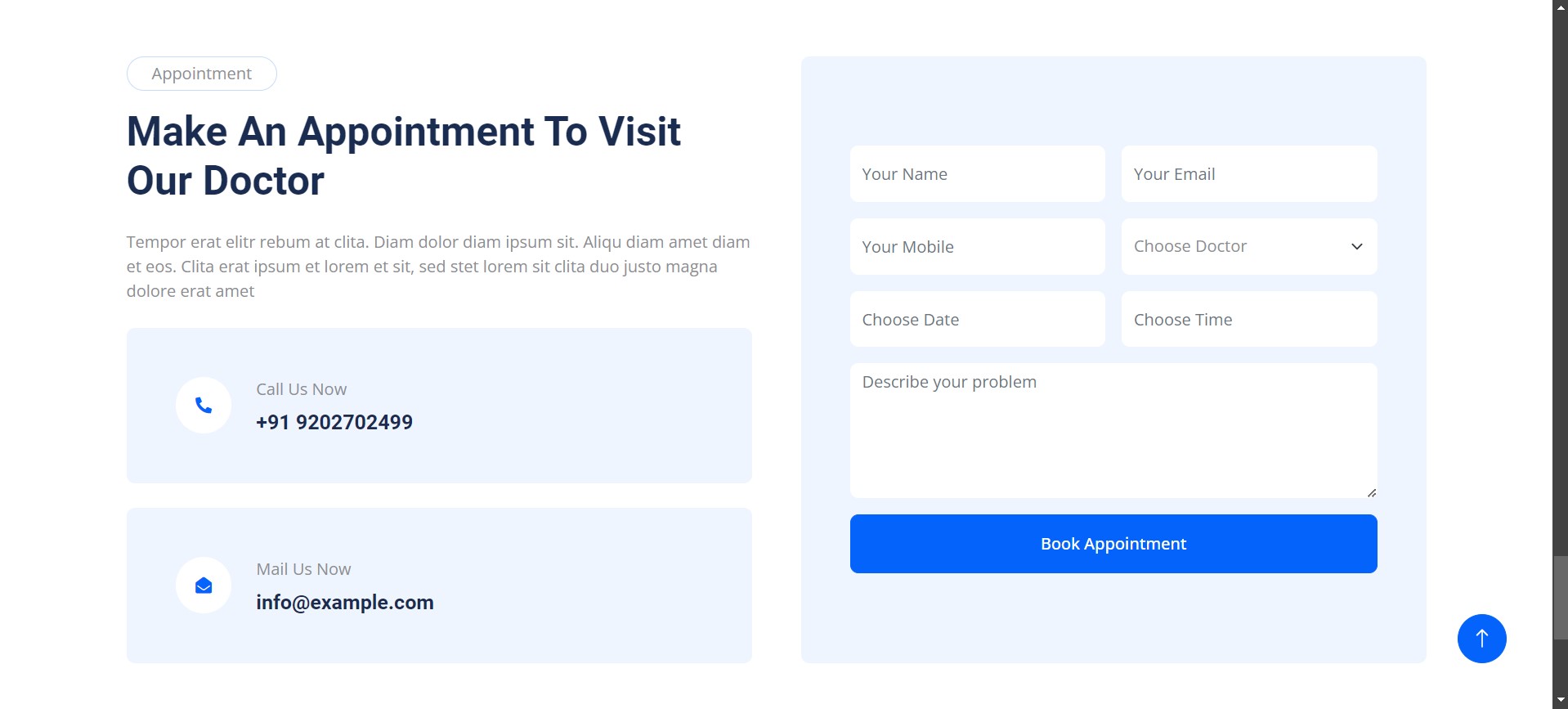The width and height of the screenshot is (1568, 709).
Task: Click the scrollbar down arrow
Action: 1561,701
